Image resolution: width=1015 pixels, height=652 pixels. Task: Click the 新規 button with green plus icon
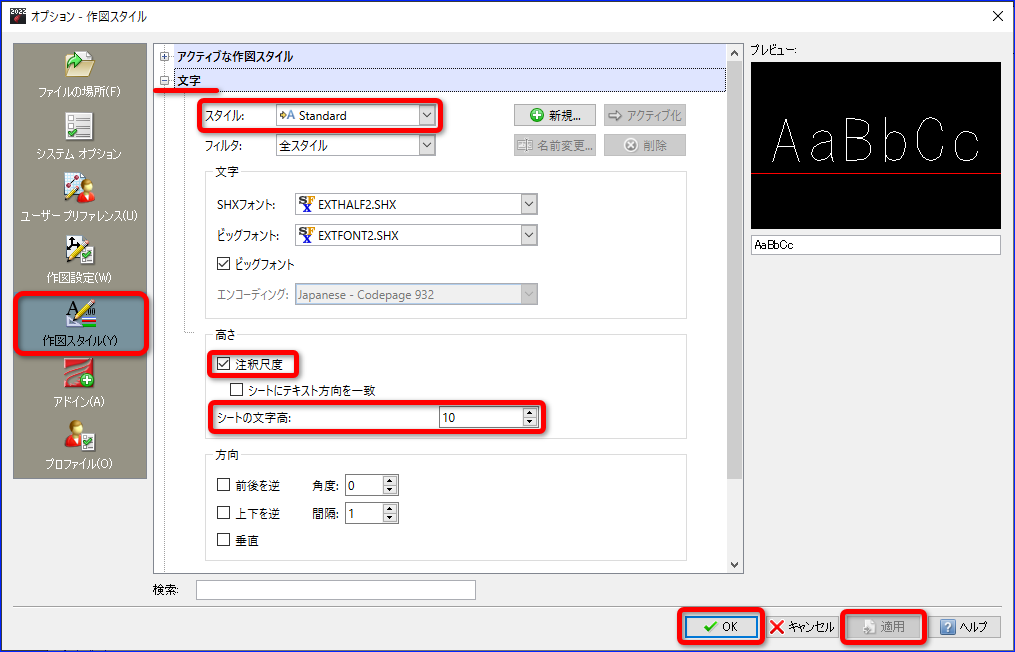pyautogui.click(x=554, y=115)
